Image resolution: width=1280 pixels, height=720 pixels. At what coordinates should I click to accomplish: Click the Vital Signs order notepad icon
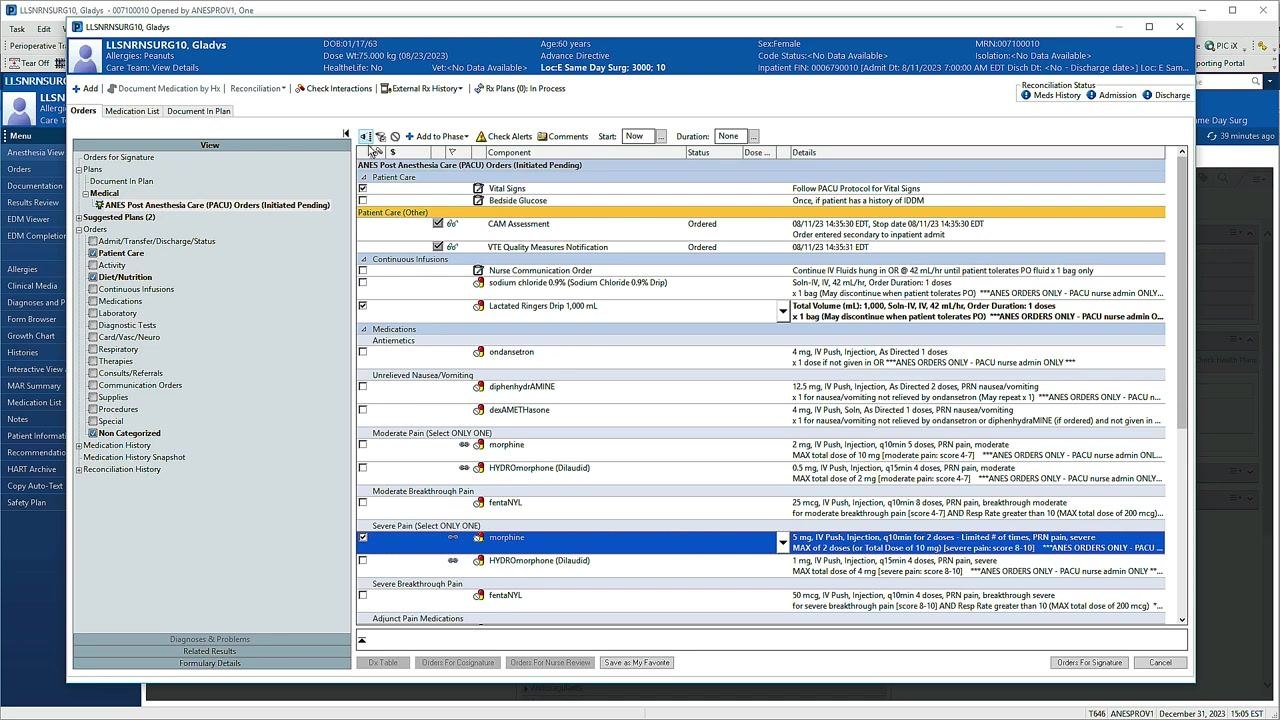(478, 189)
